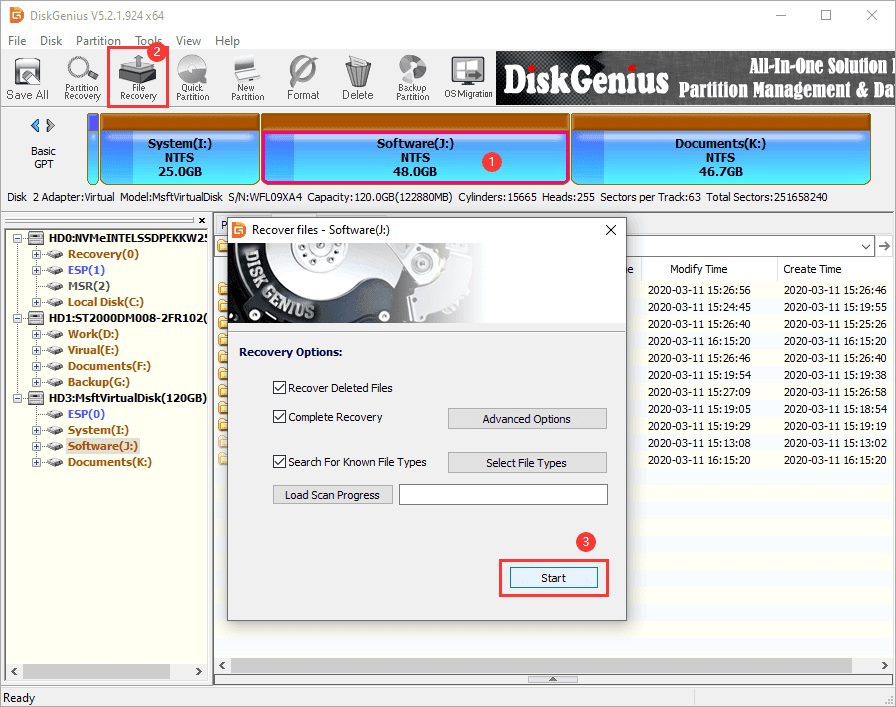Screen dimensions: 896x707
Task: Click the Format toolbar icon
Action: pyautogui.click(x=303, y=78)
